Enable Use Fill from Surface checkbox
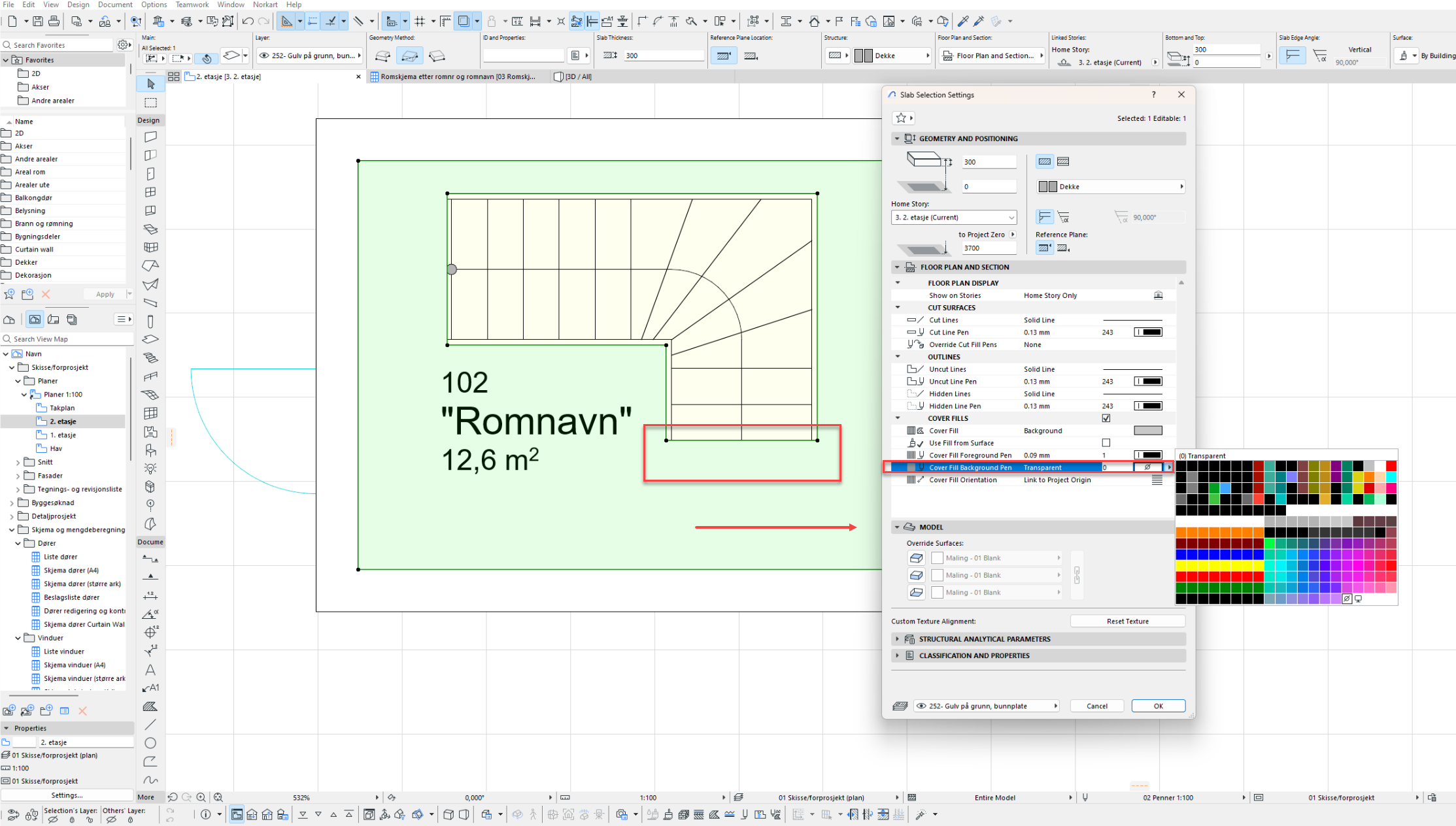Image resolution: width=1456 pixels, height=826 pixels. (1106, 443)
